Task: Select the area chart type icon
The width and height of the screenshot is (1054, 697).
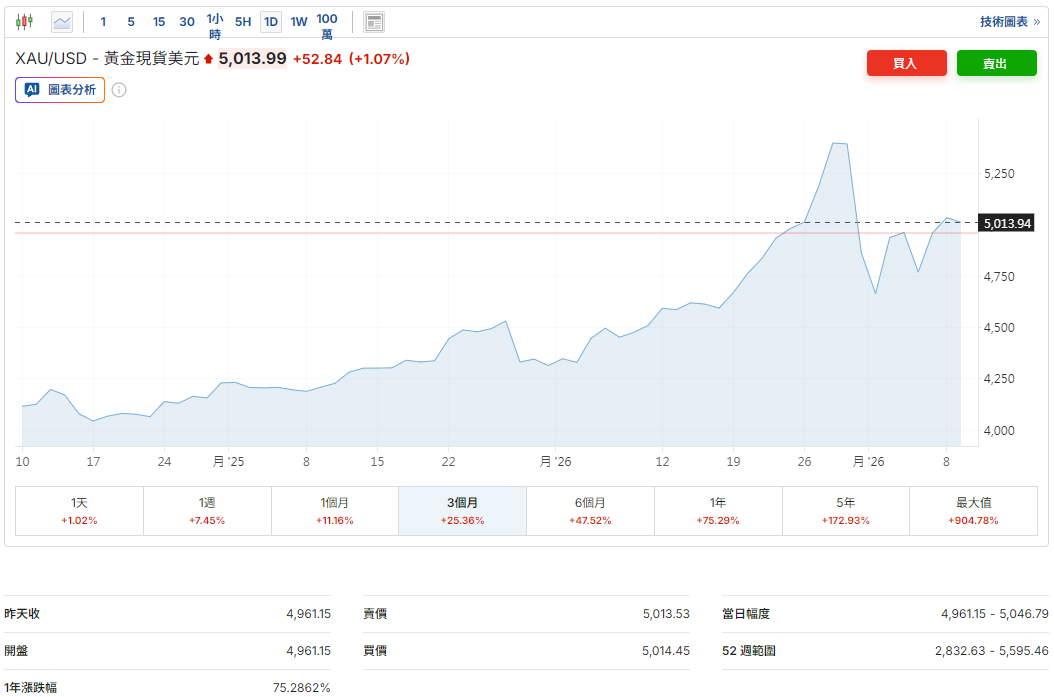Action: (x=62, y=22)
